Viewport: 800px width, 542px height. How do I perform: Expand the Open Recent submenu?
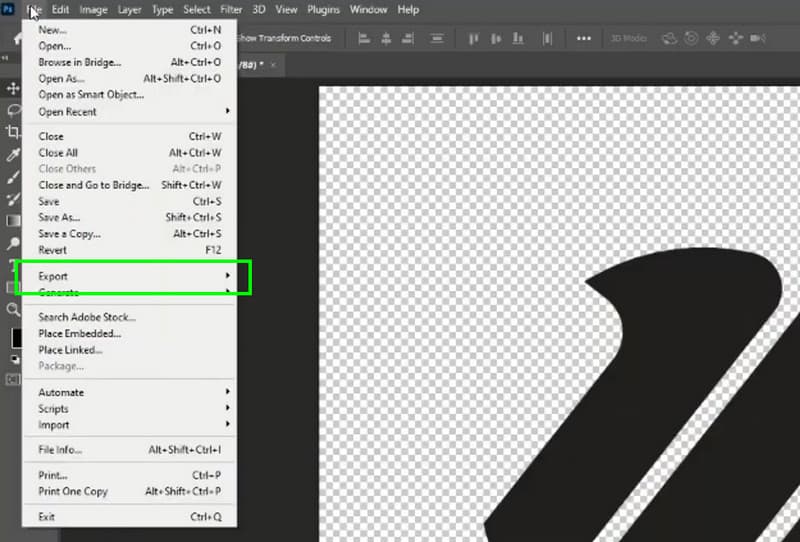[x=130, y=112]
